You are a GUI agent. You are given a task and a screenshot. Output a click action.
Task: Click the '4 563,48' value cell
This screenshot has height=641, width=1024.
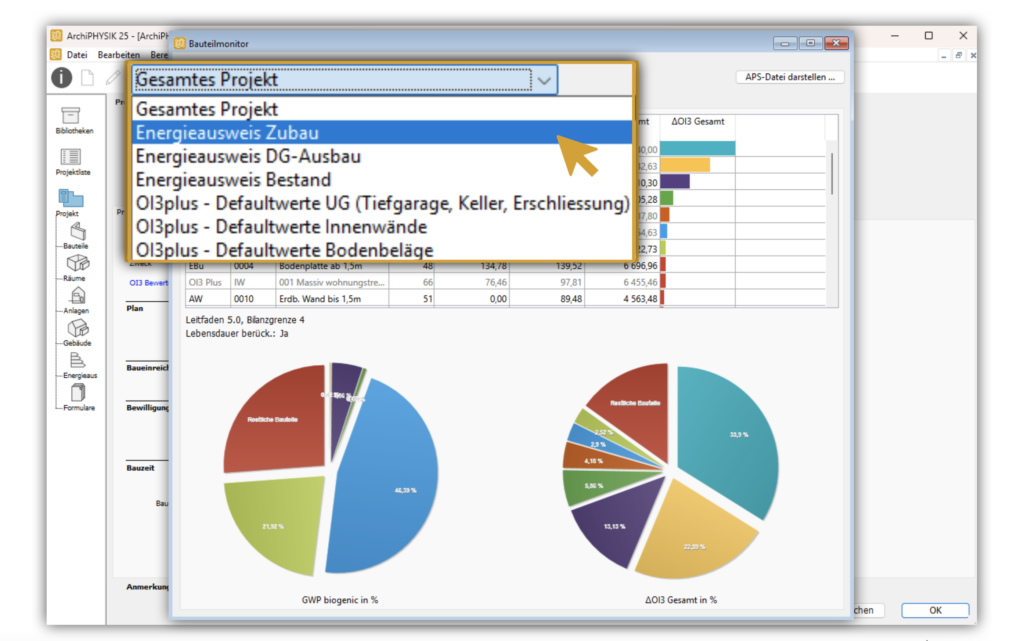[622, 298]
